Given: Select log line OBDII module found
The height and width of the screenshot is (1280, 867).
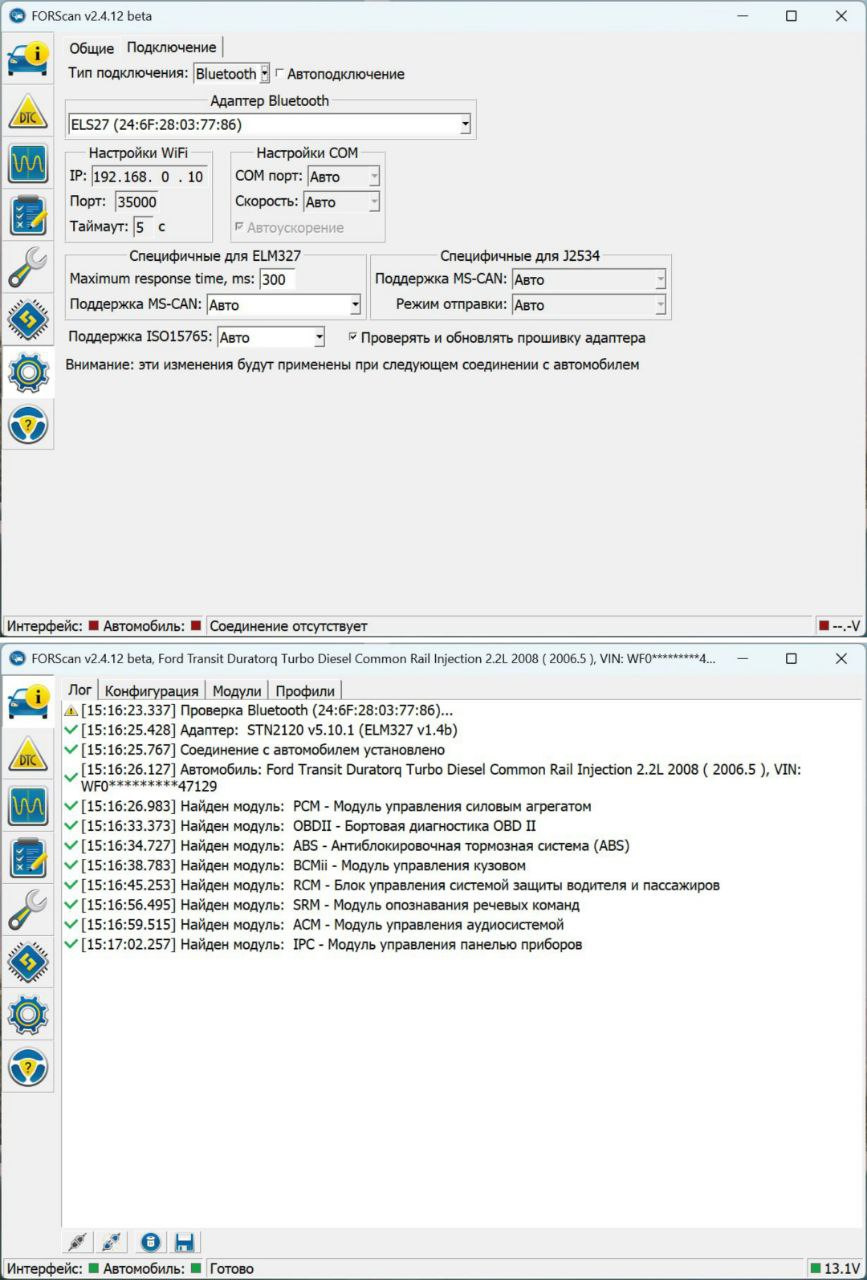Looking at the screenshot, I should (x=300, y=826).
